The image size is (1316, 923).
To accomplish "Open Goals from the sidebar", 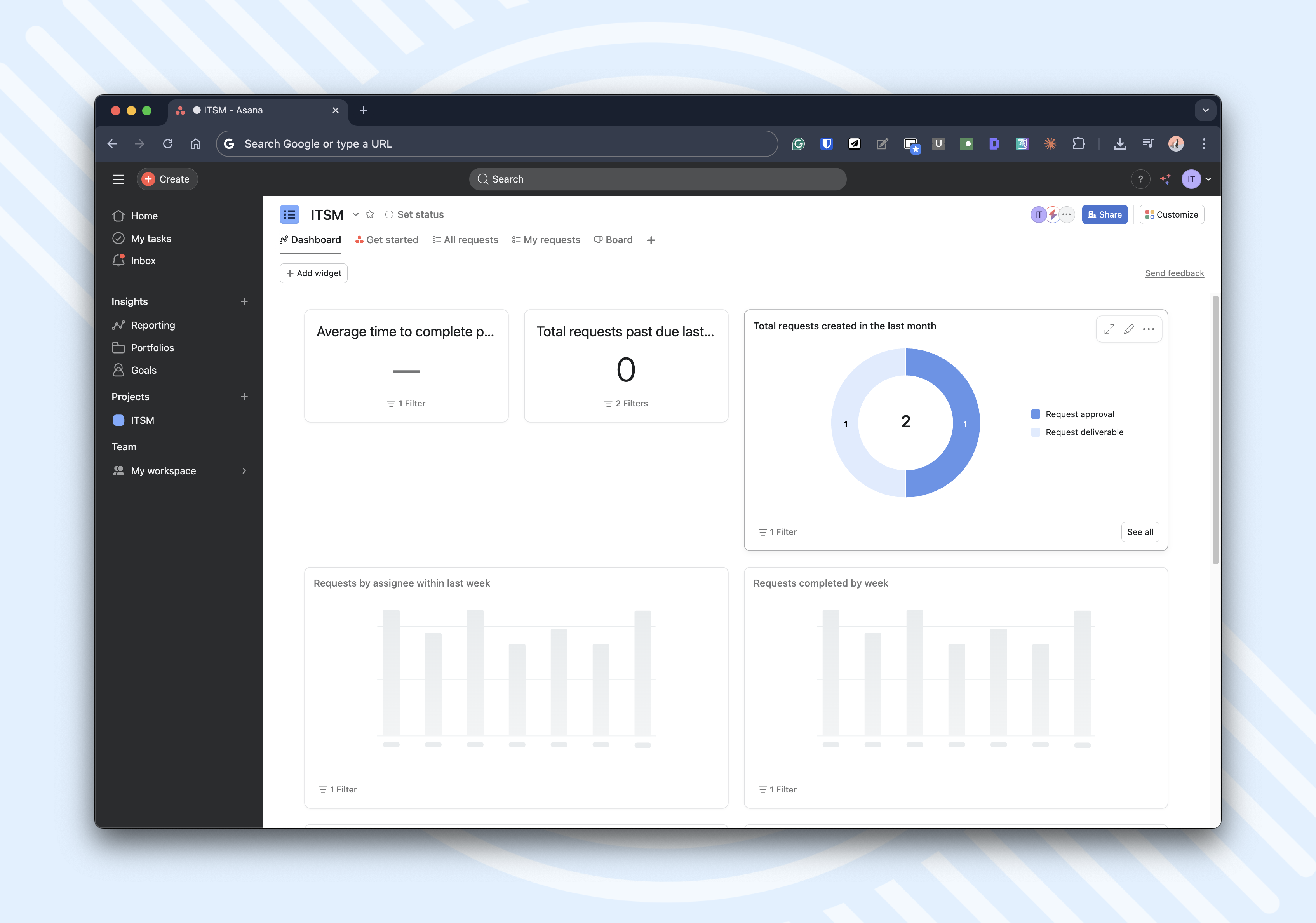I will pyautogui.click(x=143, y=370).
